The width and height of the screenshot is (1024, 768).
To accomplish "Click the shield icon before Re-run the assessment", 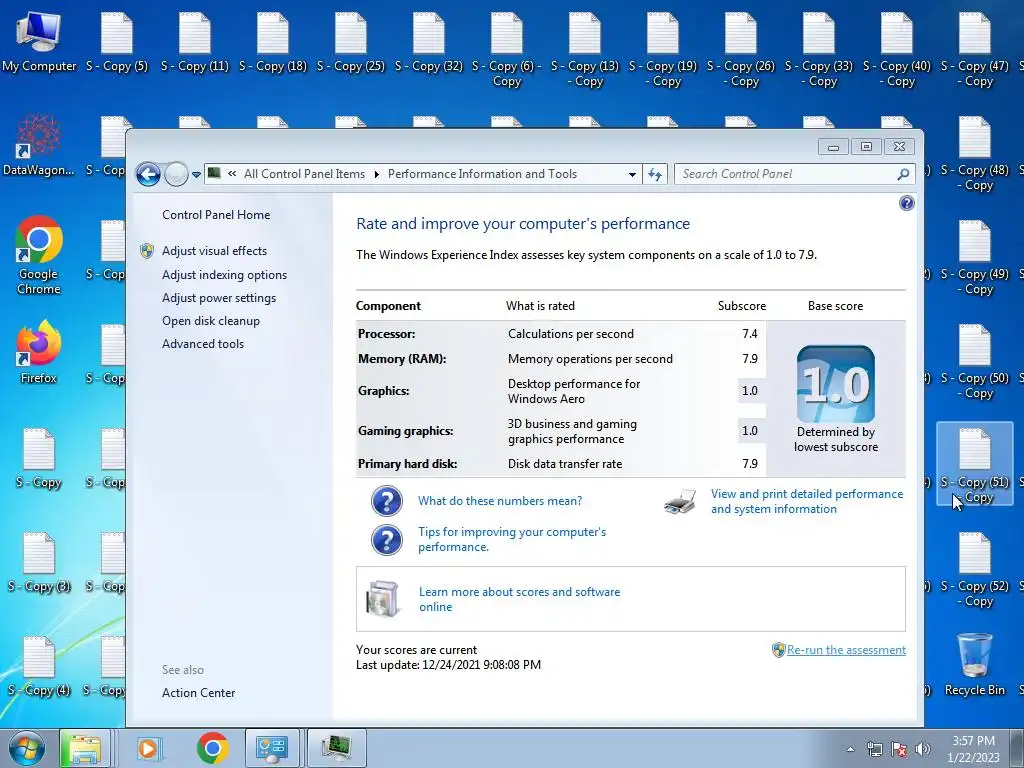I will (778, 650).
